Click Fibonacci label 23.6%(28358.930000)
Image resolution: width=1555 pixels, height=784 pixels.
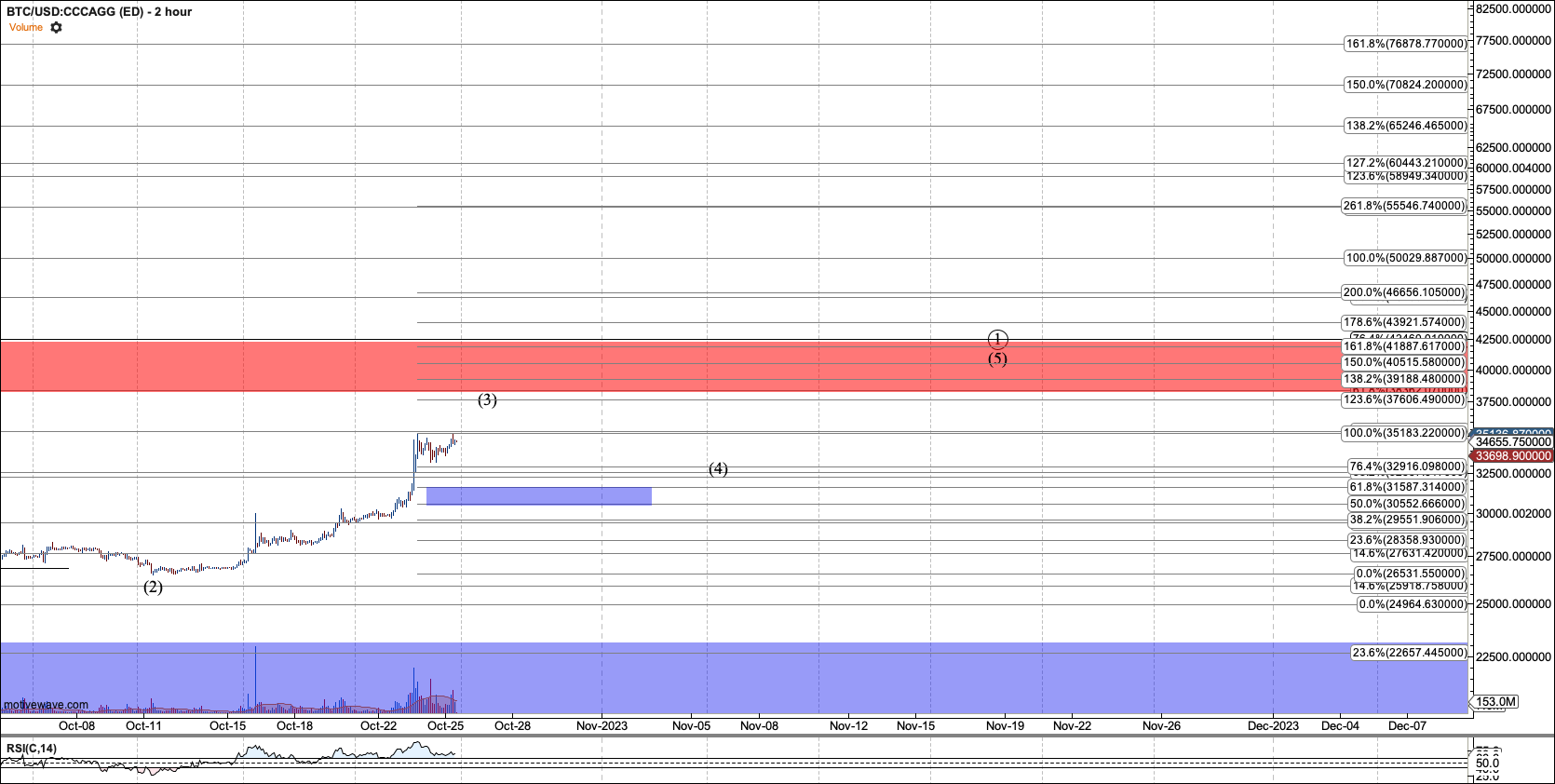1407,540
